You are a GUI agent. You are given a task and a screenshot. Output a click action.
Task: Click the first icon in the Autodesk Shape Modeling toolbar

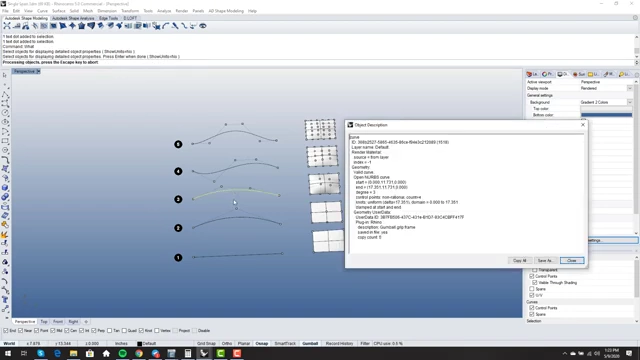[7, 26]
